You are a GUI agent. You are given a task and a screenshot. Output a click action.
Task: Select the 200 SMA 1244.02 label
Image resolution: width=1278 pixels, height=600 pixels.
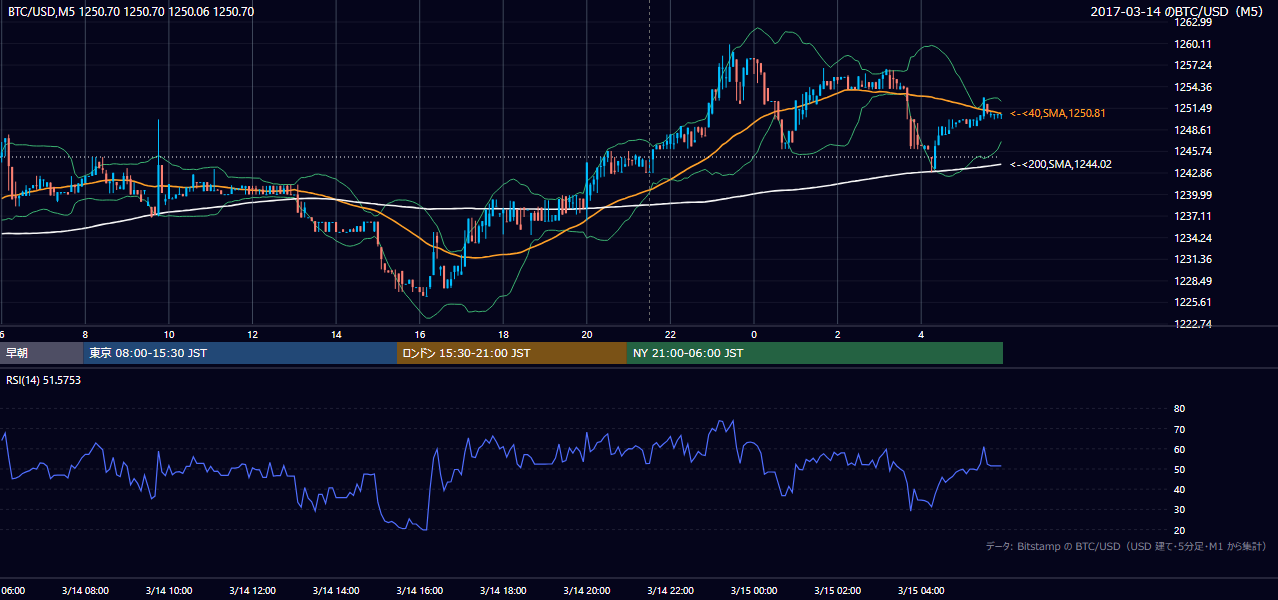[1061, 164]
